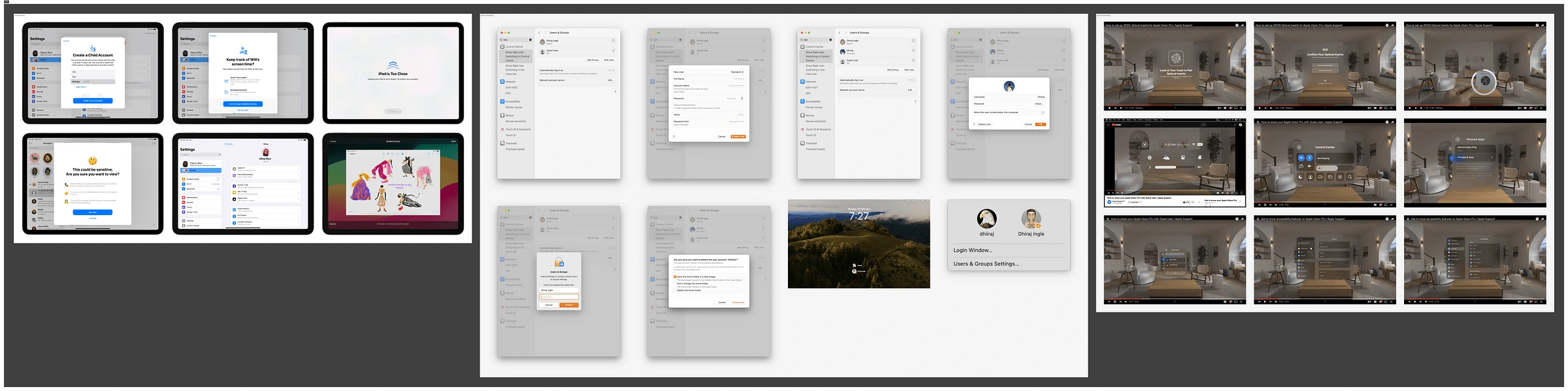This screenshot has width=1568, height=391.
Task: Click Focus moon icon in visionOS Control Center
Action: pos(1300,177)
